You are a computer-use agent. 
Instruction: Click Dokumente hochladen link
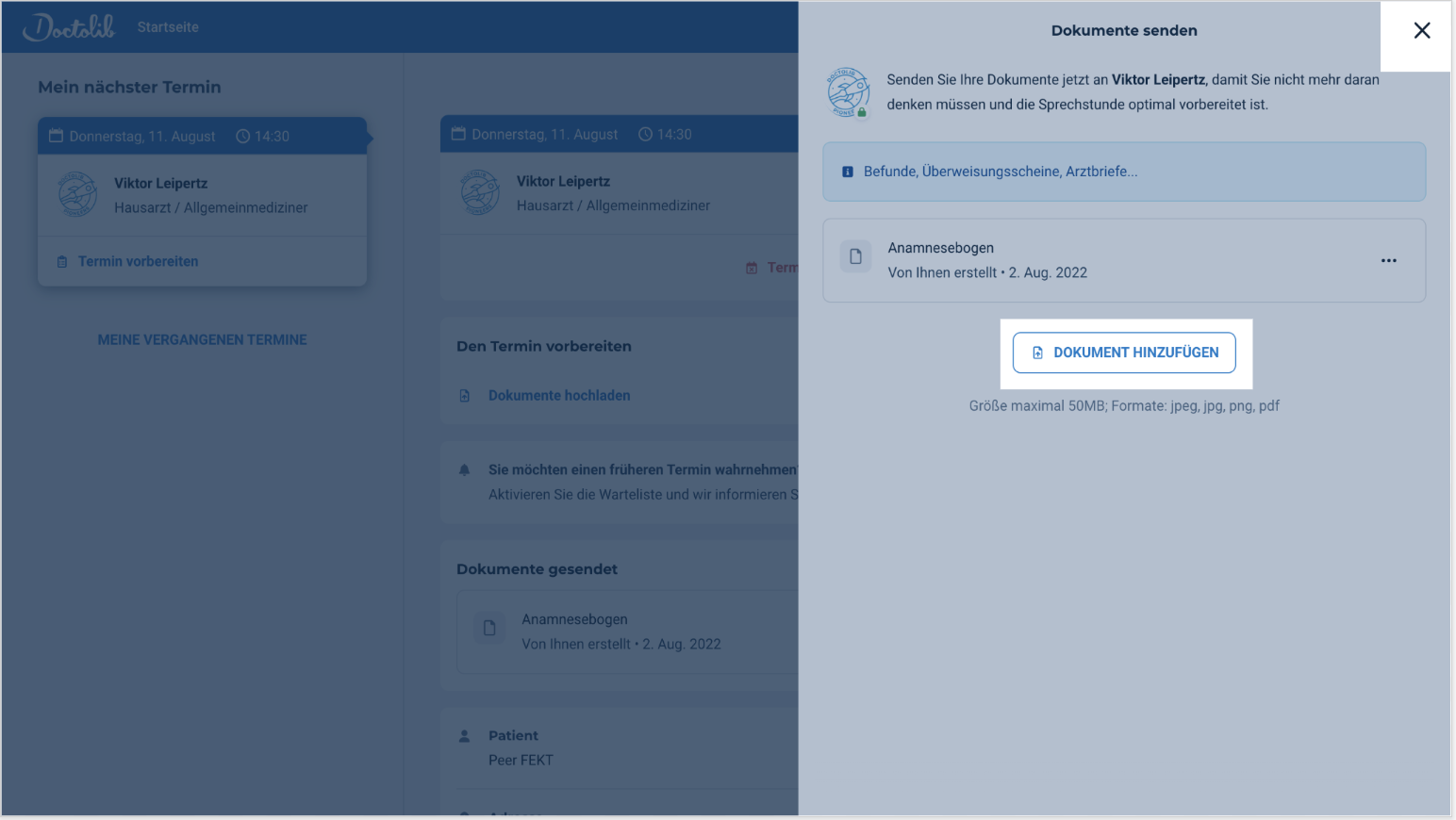click(x=558, y=396)
